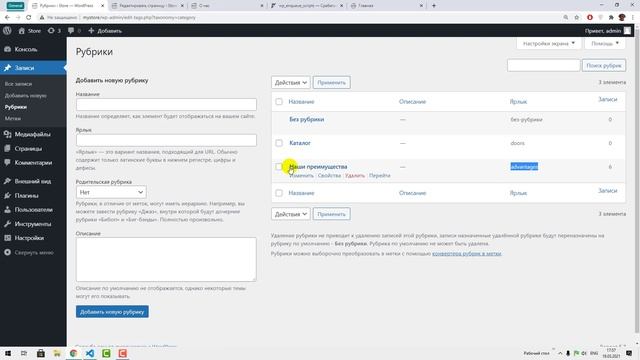640x360 pixels.
Task: Open a new browser tab
Action: pos(434,6)
